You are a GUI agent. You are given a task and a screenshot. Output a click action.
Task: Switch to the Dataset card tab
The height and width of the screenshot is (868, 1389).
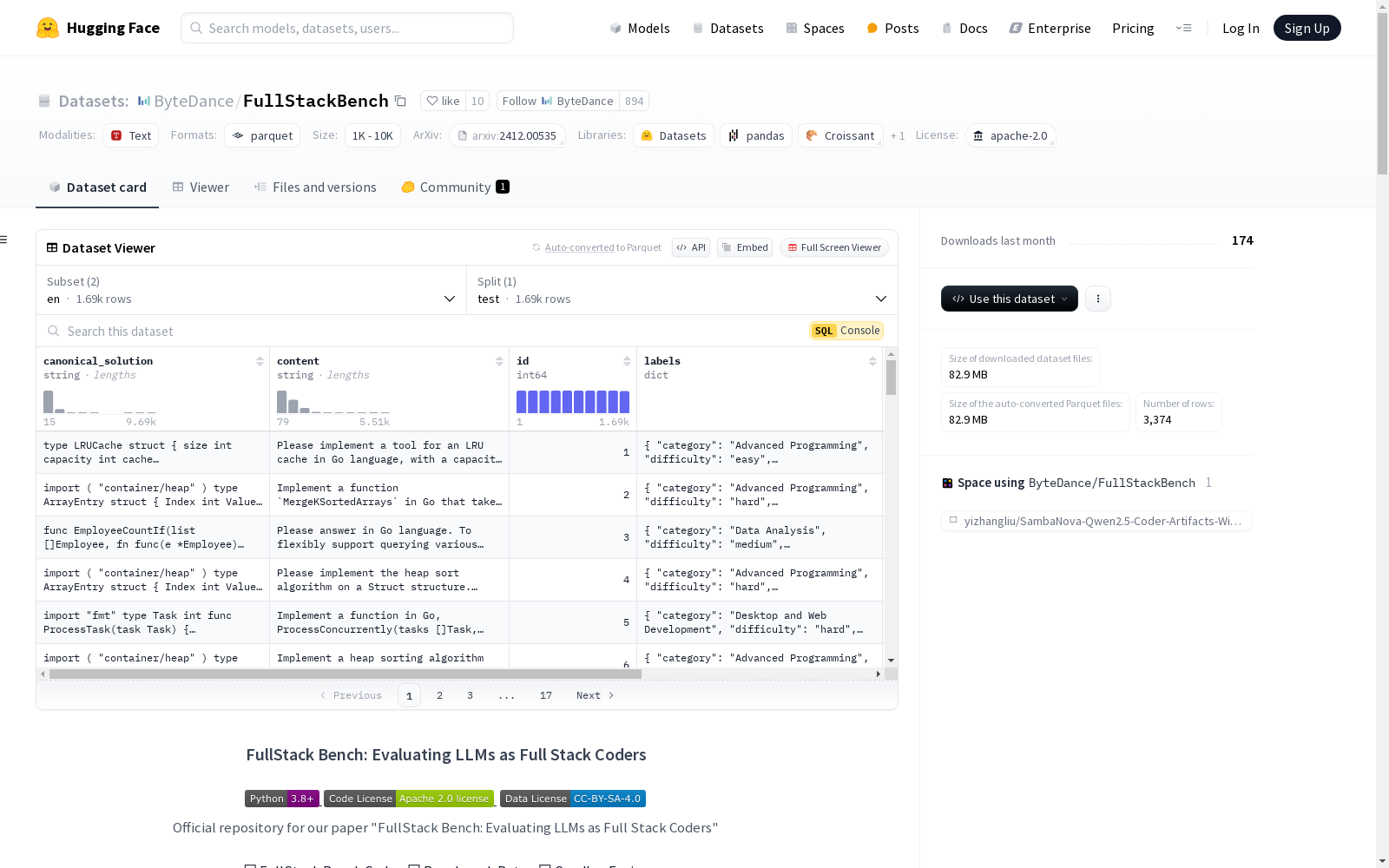(97, 187)
